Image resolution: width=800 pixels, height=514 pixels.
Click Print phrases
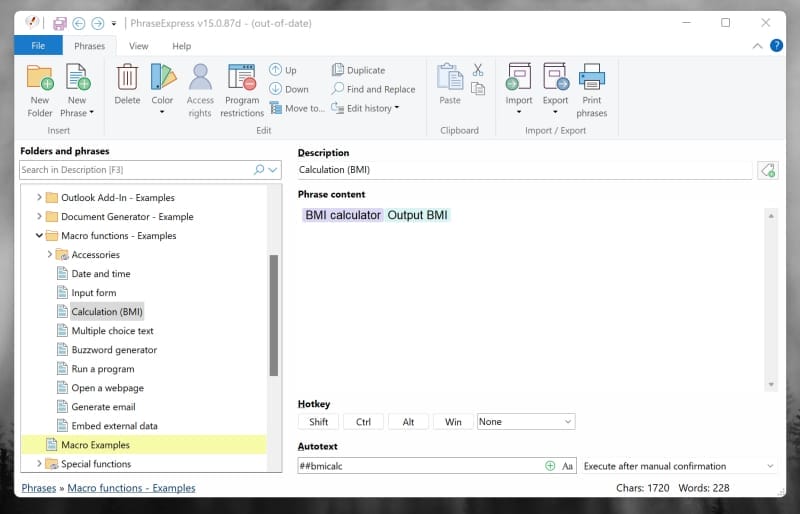tap(592, 91)
